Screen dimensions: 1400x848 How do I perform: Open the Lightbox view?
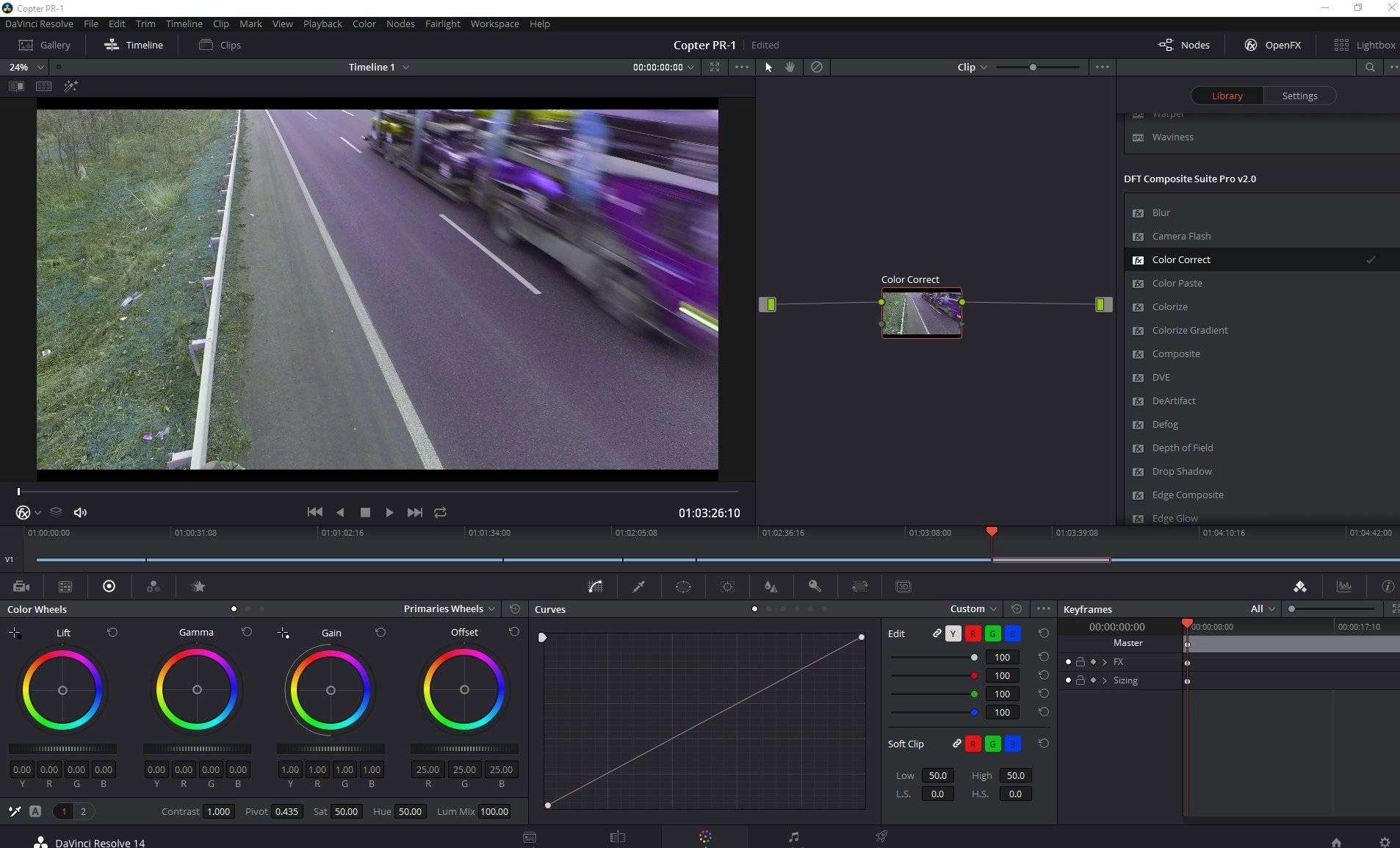pos(1365,45)
